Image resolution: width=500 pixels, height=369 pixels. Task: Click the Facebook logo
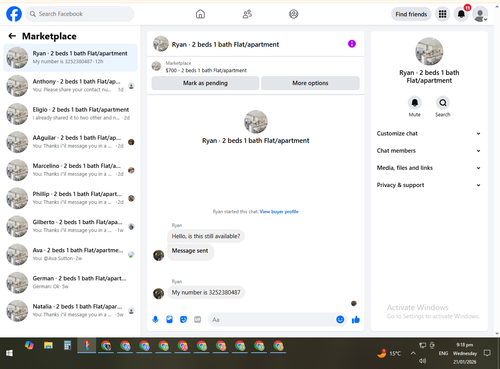click(14, 14)
